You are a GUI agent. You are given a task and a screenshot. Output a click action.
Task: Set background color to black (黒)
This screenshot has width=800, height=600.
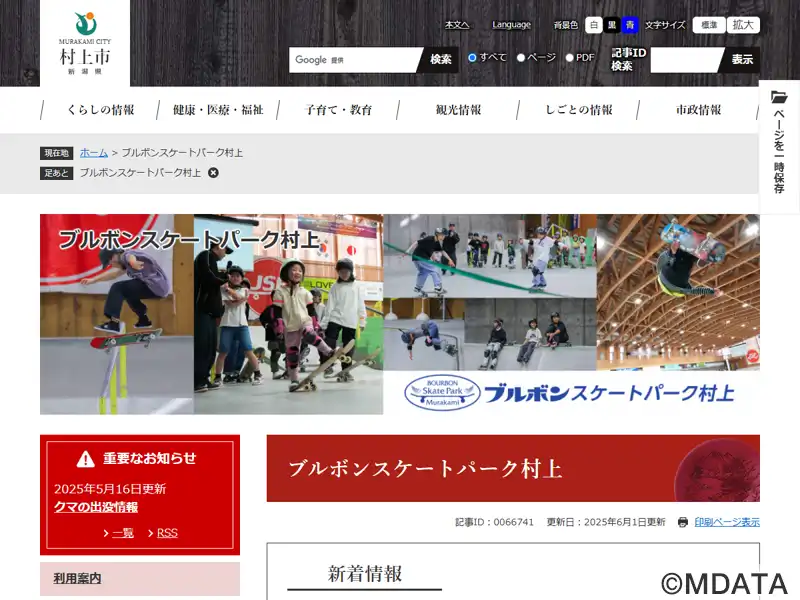point(612,25)
